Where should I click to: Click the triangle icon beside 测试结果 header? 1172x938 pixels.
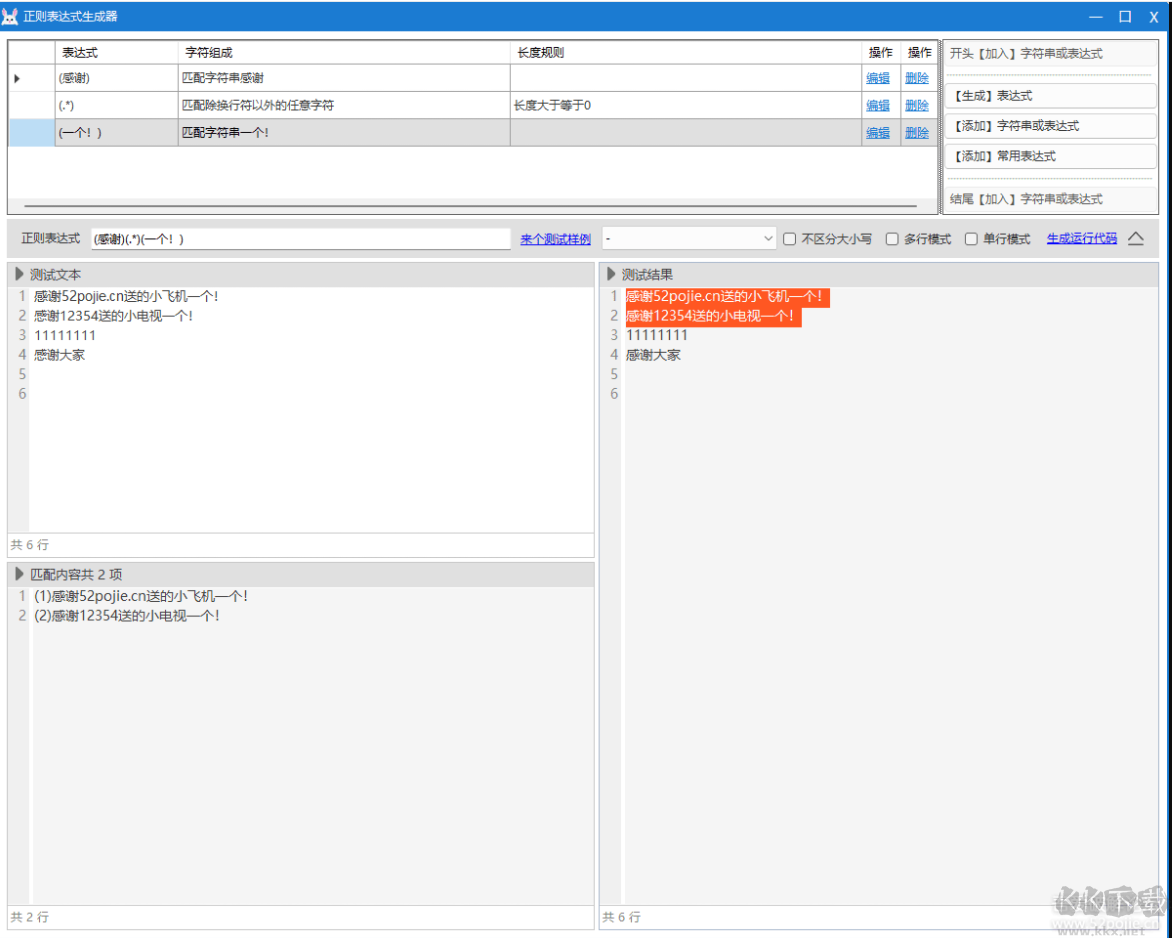[x=611, y=274]
